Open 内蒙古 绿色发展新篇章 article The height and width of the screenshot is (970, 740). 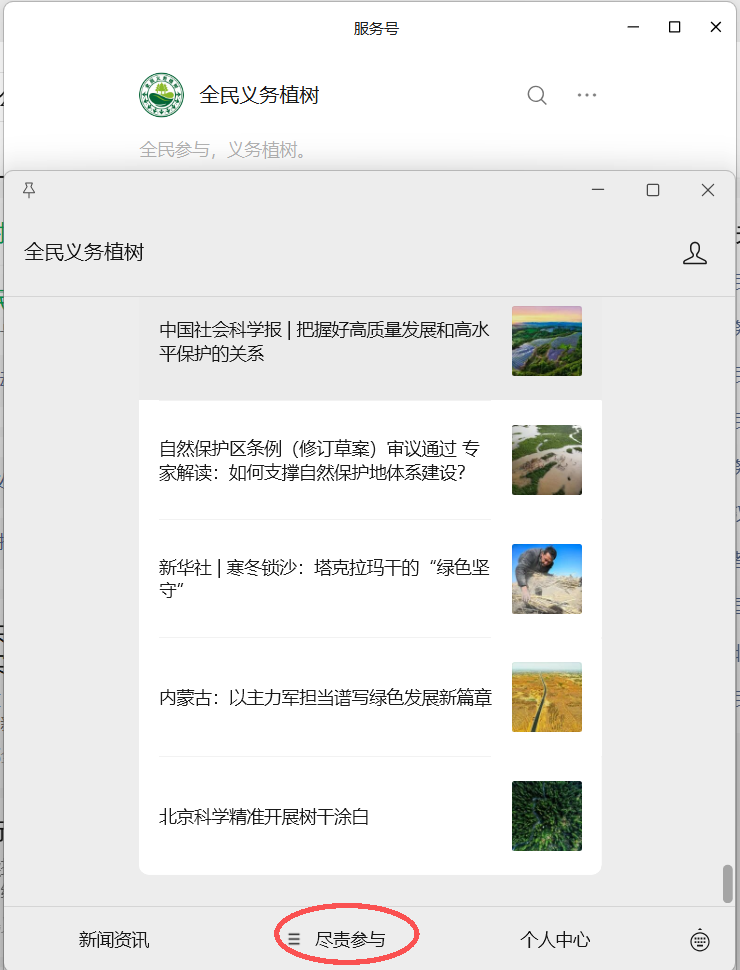tap(325, 698)
